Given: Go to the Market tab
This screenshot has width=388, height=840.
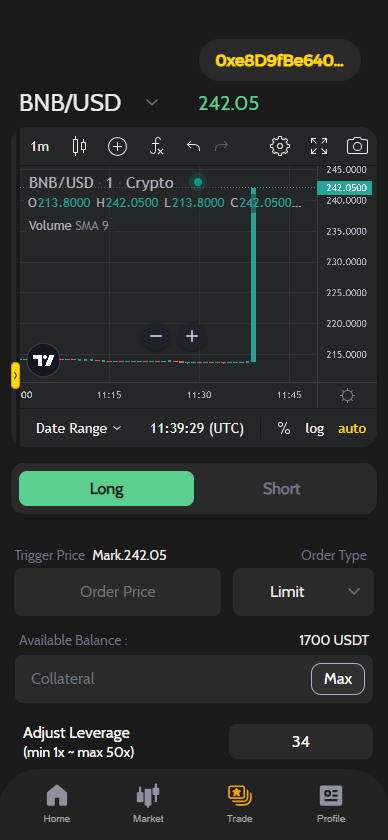Looking at the screenshot, I should 148,804.
